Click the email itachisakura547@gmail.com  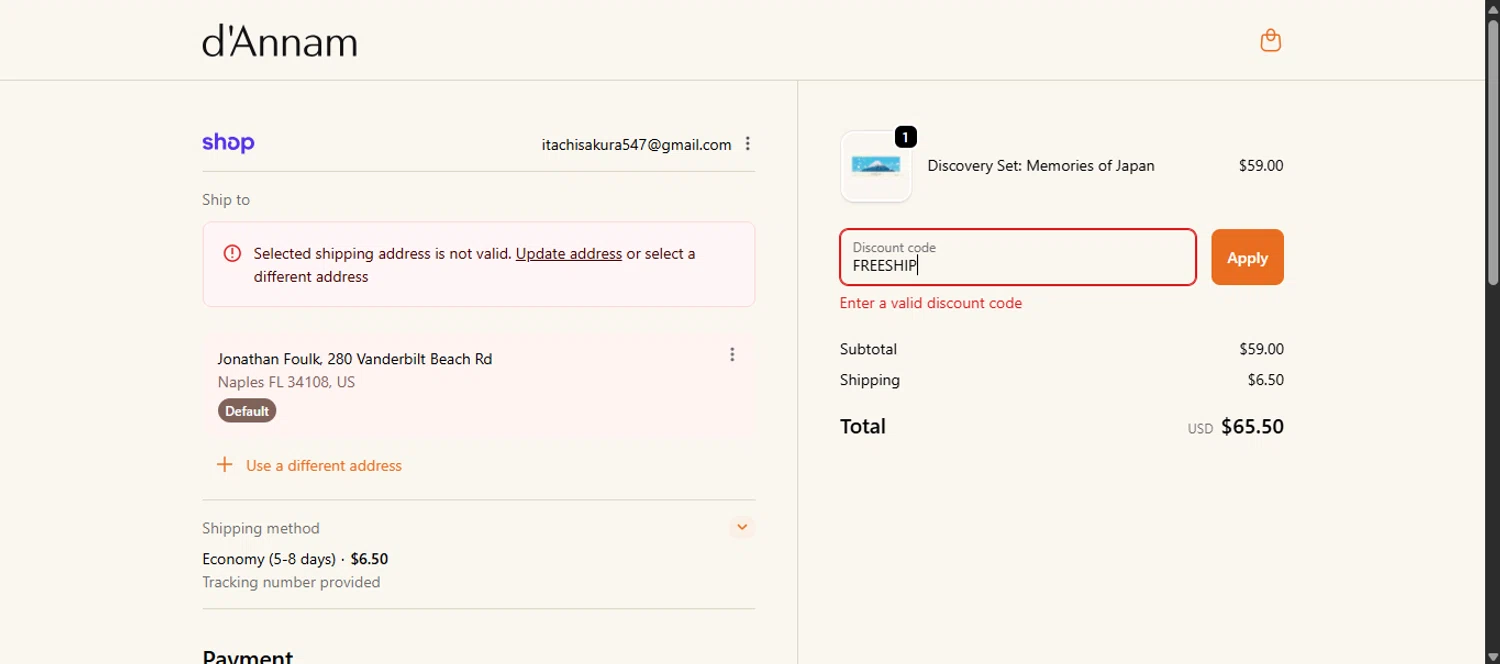636,145
